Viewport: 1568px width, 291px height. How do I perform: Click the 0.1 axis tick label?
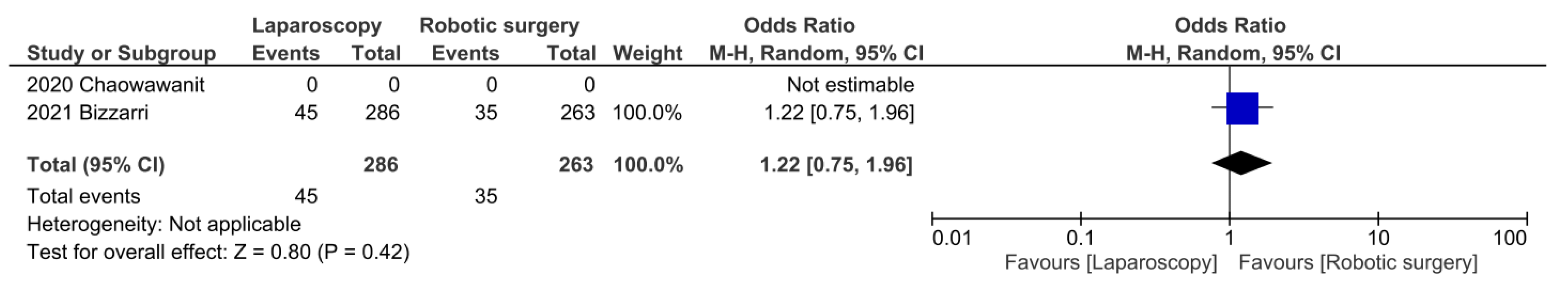pyautogui.click(x=1080, y=238)
